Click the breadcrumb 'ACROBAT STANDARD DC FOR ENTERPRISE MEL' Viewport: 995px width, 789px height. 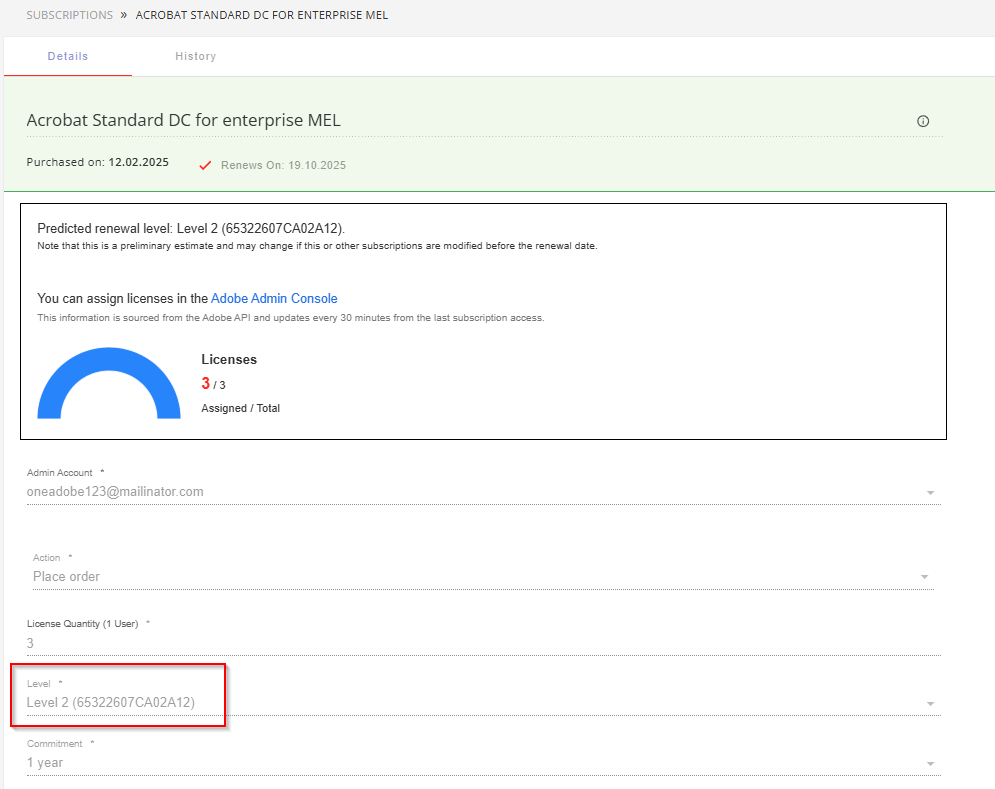tap(261, 15)
